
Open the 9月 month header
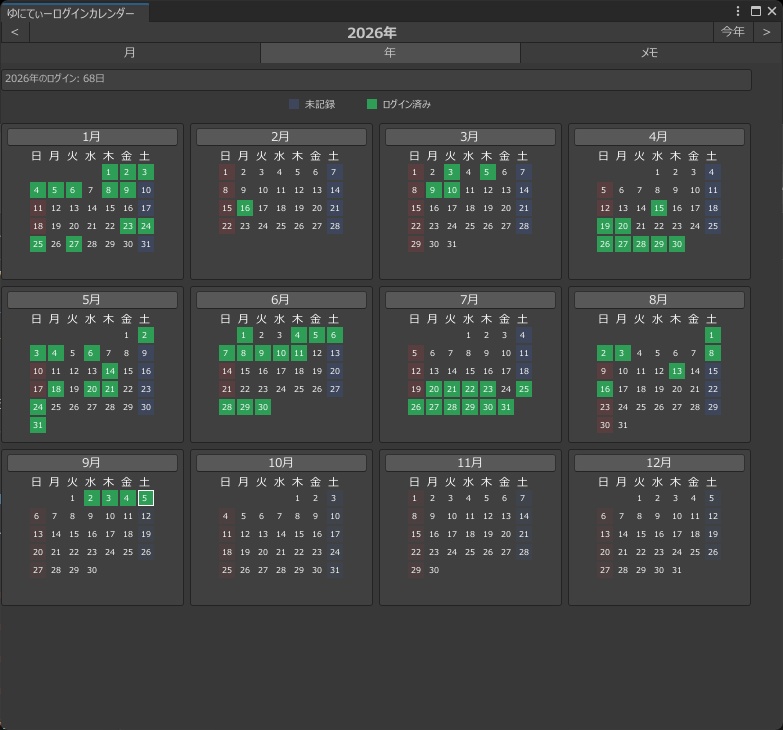pyautogui.click(x=92, y=463)
